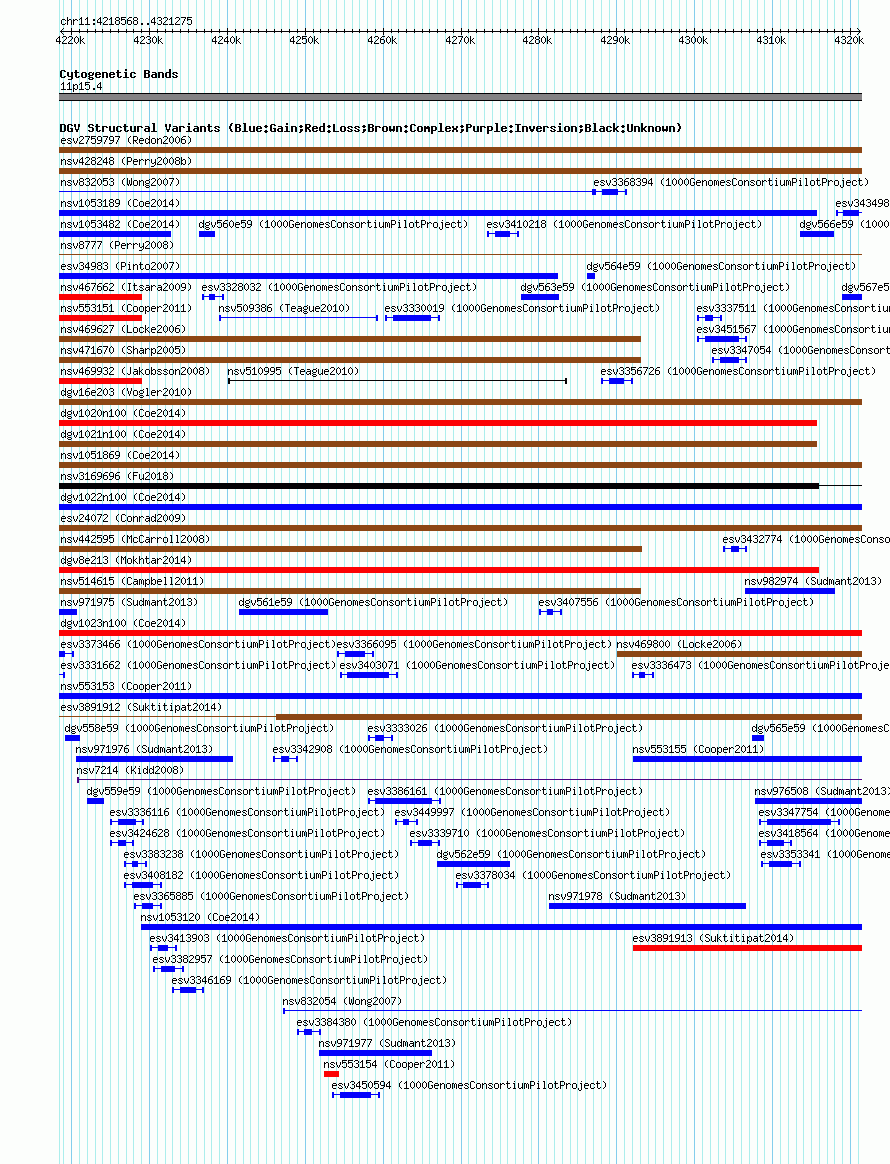
Task: Open esv3330019 variant label
Action: pyautogui.click(x=522, y=308)
